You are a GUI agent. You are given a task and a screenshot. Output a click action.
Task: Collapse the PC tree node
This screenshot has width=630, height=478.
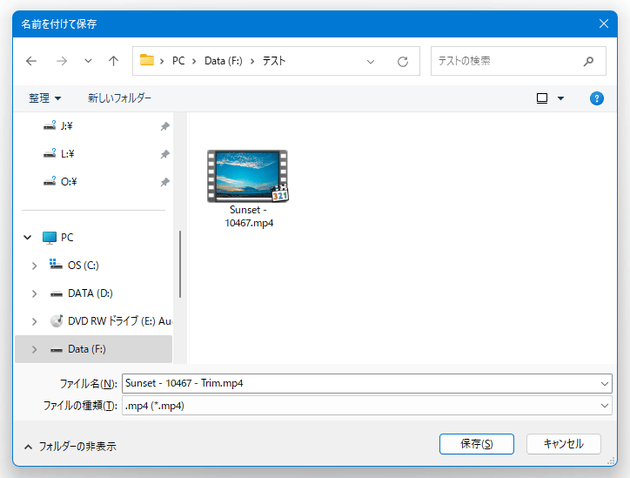pyautogui.click(x=27, y=237)
